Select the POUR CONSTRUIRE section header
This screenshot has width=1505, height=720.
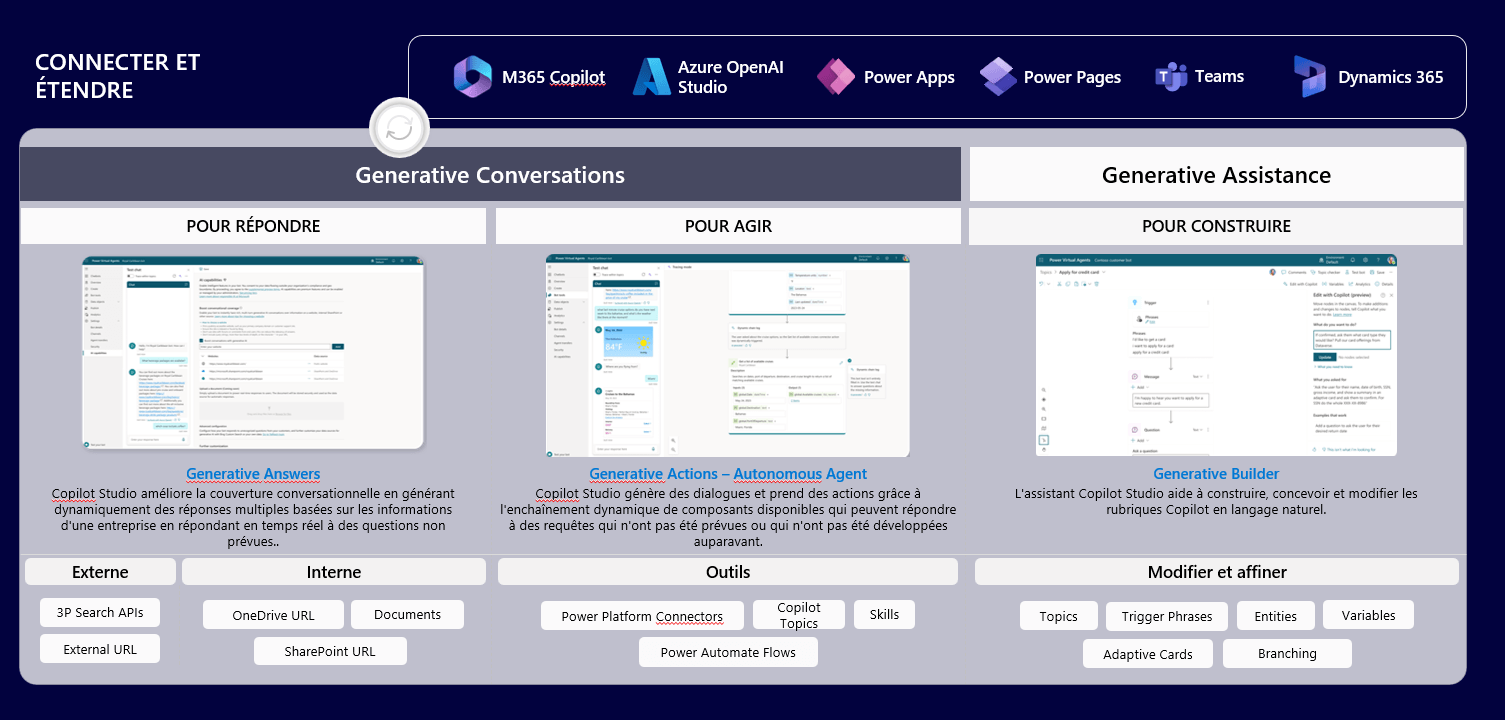1216,226
